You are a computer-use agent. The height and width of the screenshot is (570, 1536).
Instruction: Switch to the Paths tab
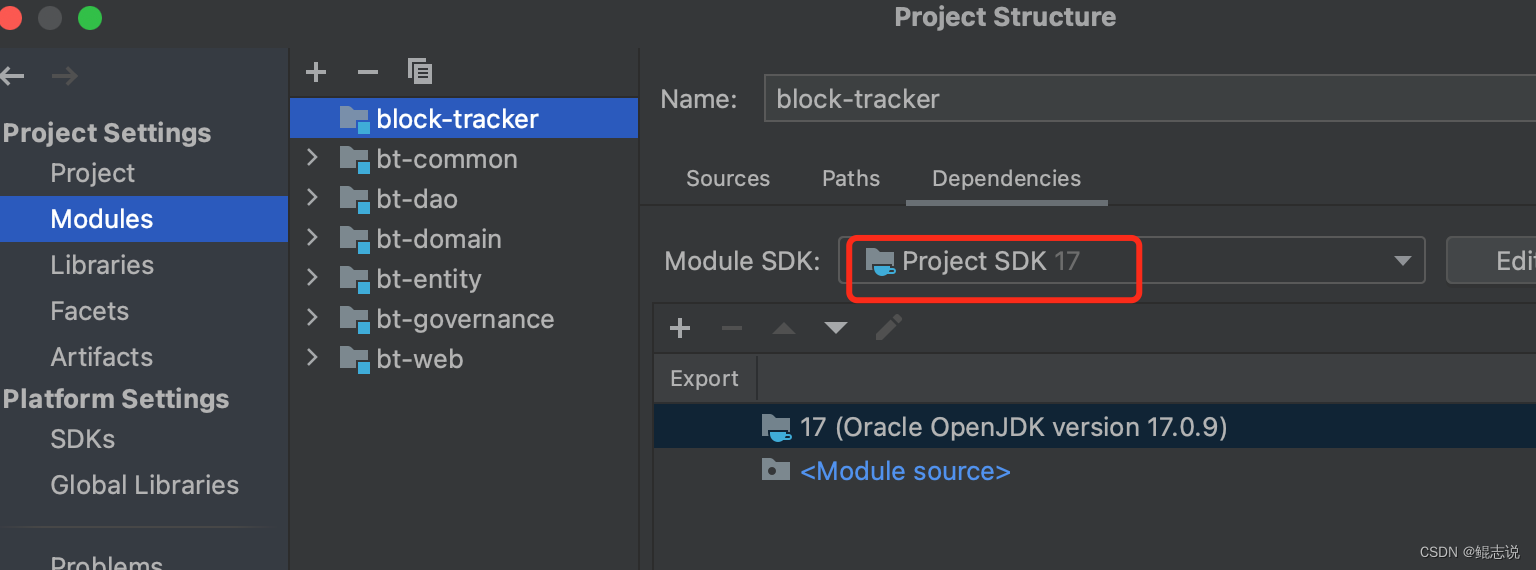[851, 179]
